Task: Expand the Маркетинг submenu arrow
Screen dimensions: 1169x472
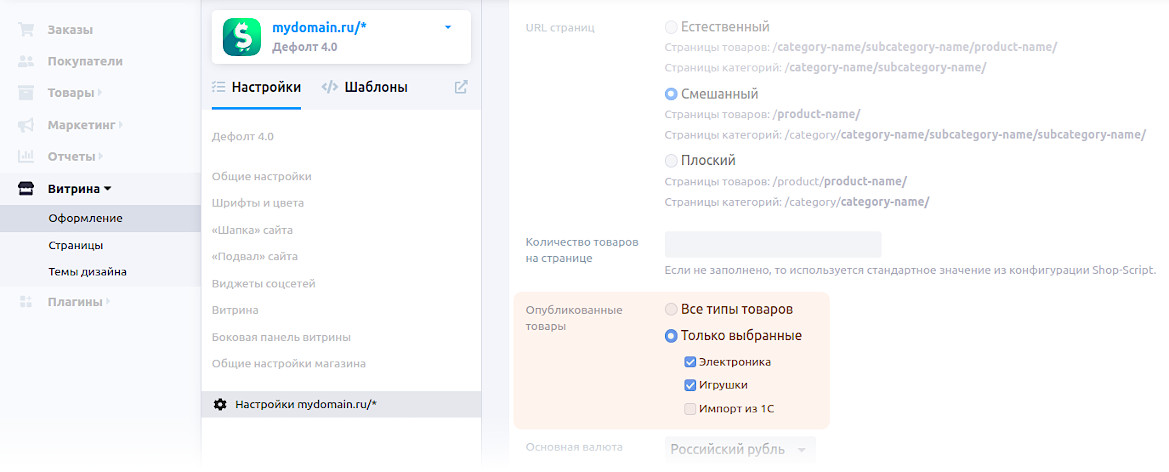Action: (121, 125)
